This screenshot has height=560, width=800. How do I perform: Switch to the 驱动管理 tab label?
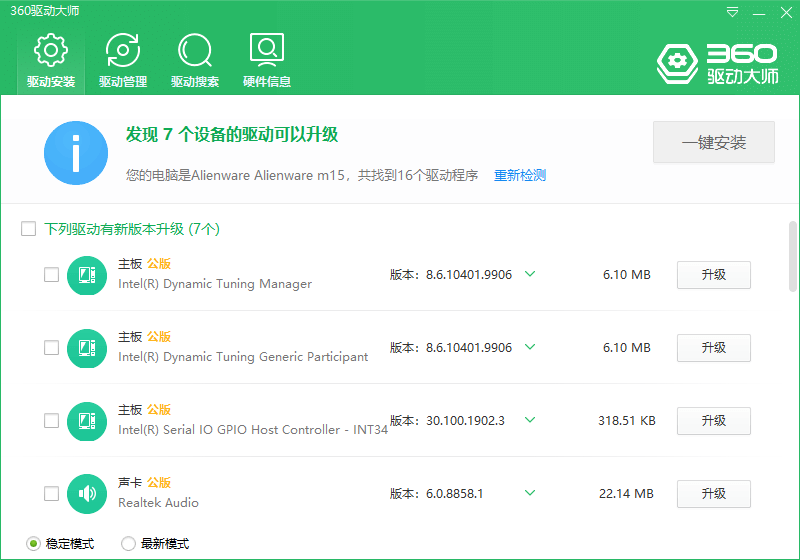[123, 82]
